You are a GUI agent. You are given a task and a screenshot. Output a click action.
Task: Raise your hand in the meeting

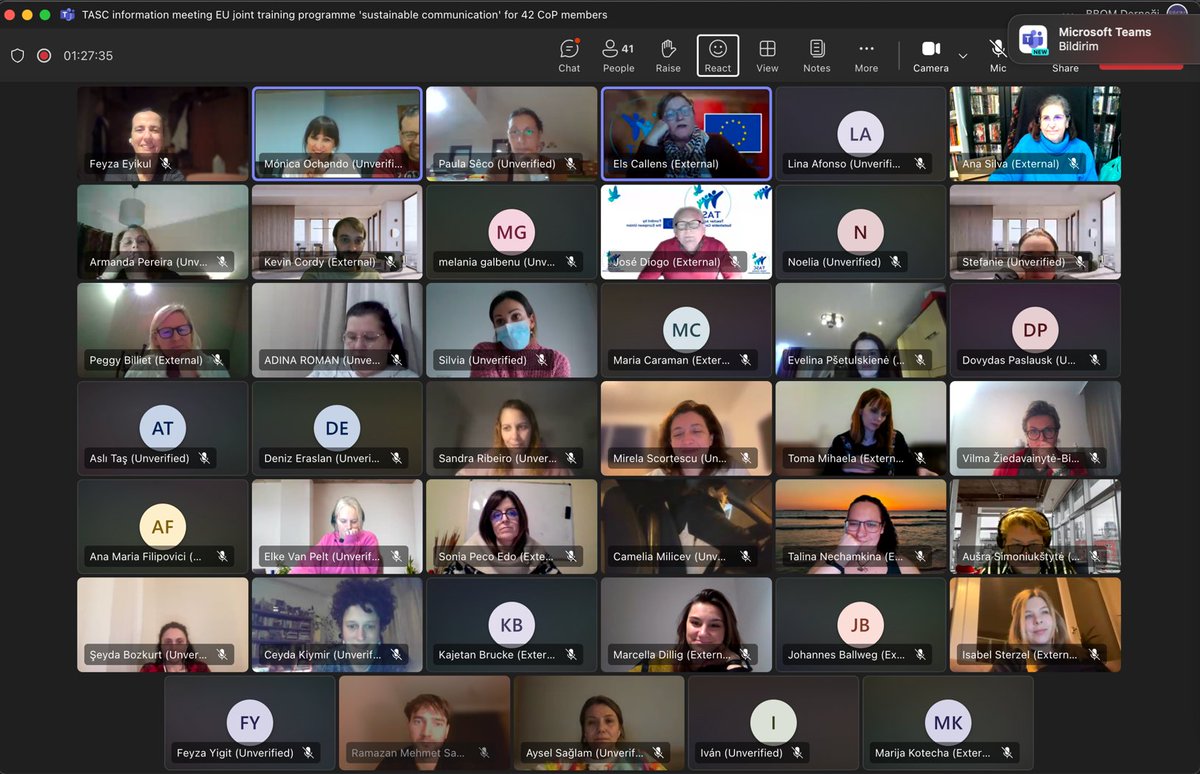pyautogui.click(x=668, y=56)
